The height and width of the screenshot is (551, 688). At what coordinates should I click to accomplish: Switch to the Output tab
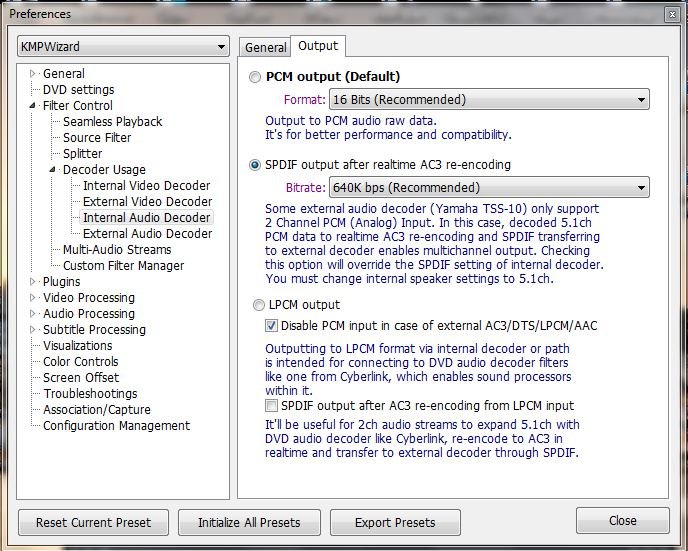[x=318, y=46]
